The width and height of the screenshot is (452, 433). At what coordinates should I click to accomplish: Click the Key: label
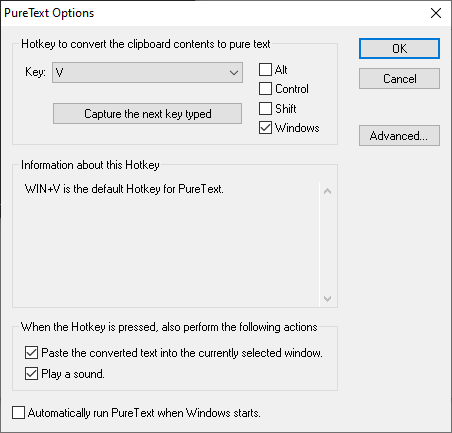[35, 72]
